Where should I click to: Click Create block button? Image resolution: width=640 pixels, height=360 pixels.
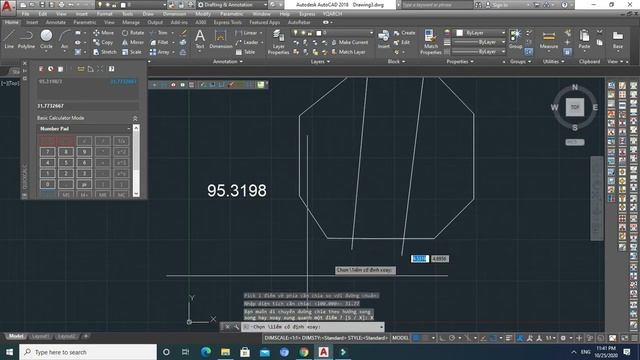pos(404,33)
